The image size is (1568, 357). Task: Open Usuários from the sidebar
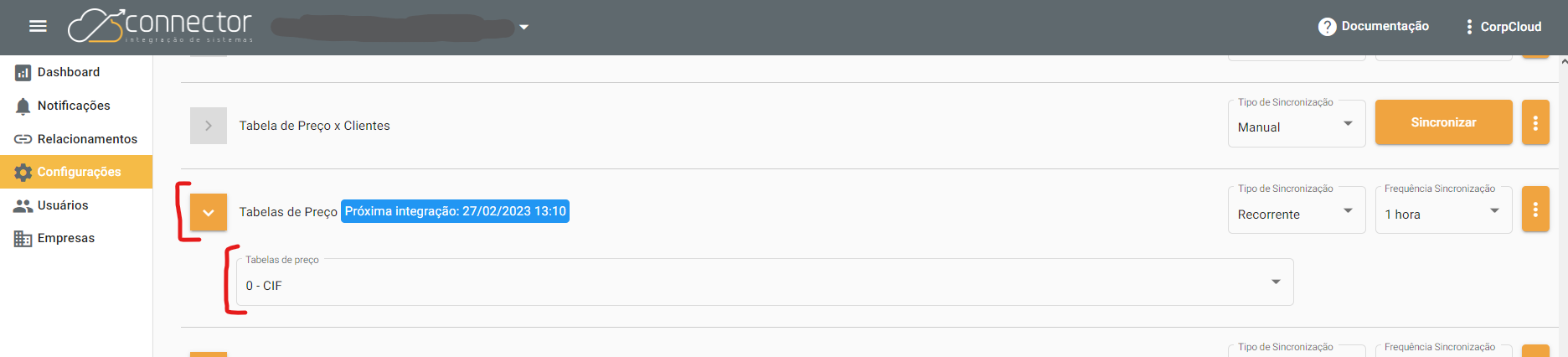pyautogui.click(x=63, y=205)
